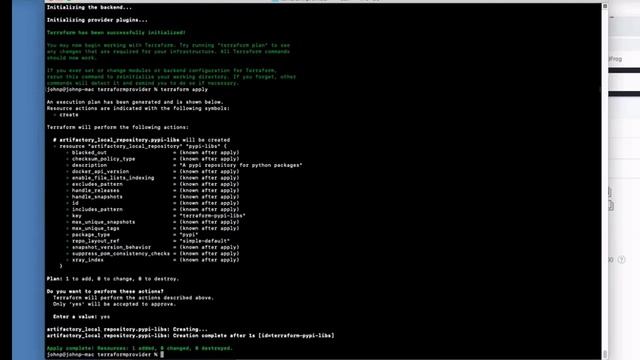Click the resource "artifactory_local_repository" "pypi-libs" line

click(140, 146)
